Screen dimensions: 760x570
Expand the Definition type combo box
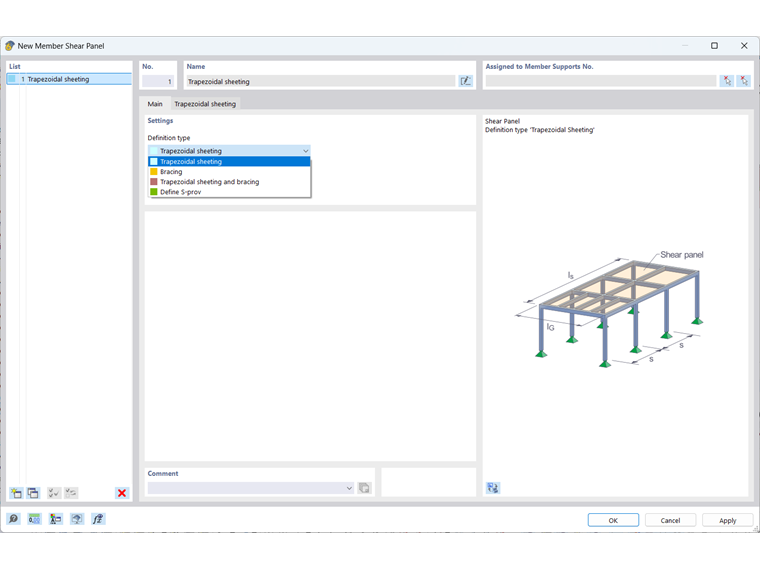pyautogui.click(x=229, y=151)
